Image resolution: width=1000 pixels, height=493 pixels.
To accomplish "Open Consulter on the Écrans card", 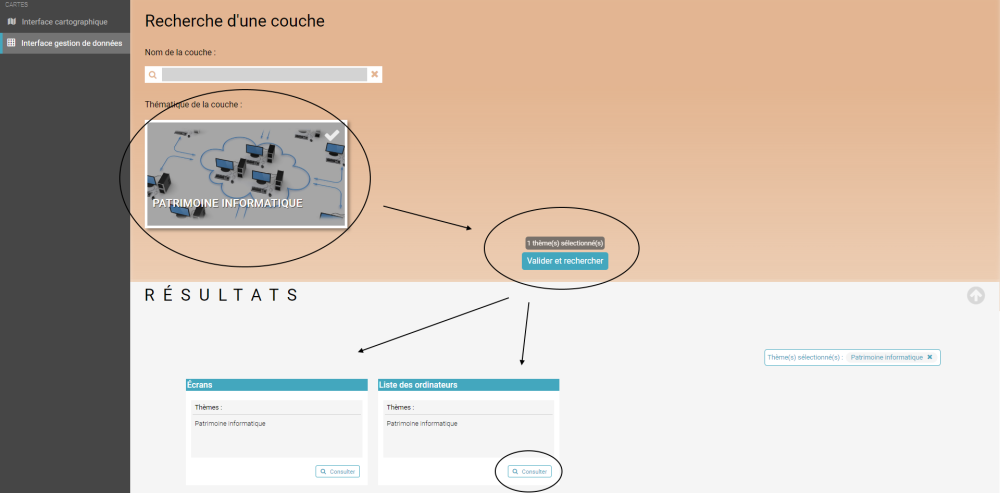I will click(337, 471).
